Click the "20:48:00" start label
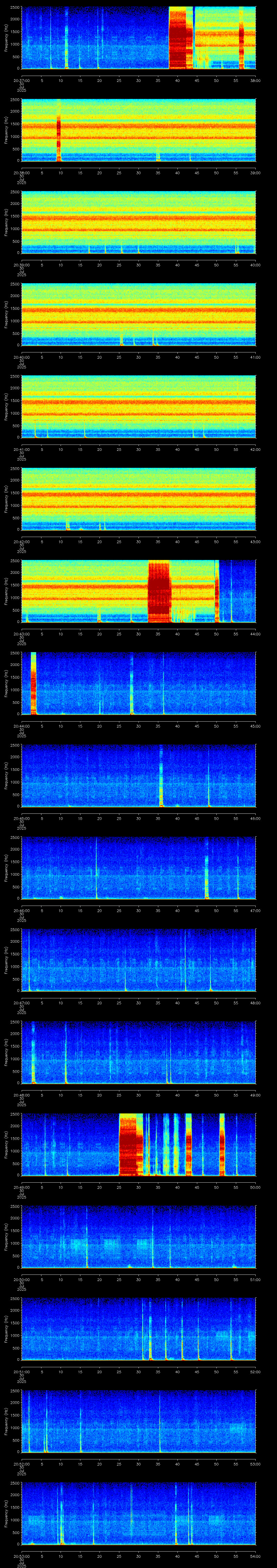This screenshot has height=1568, width=277. 21,1095
